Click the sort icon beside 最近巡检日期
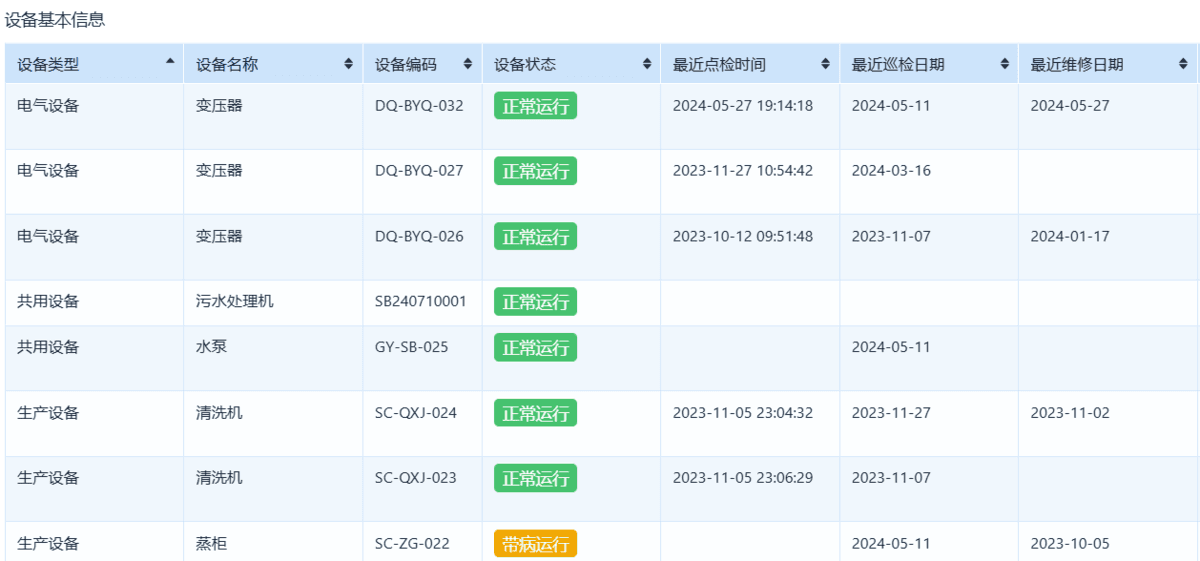Image resolution: width=1200 pixels, height=561 pixels. (1005, 64)
